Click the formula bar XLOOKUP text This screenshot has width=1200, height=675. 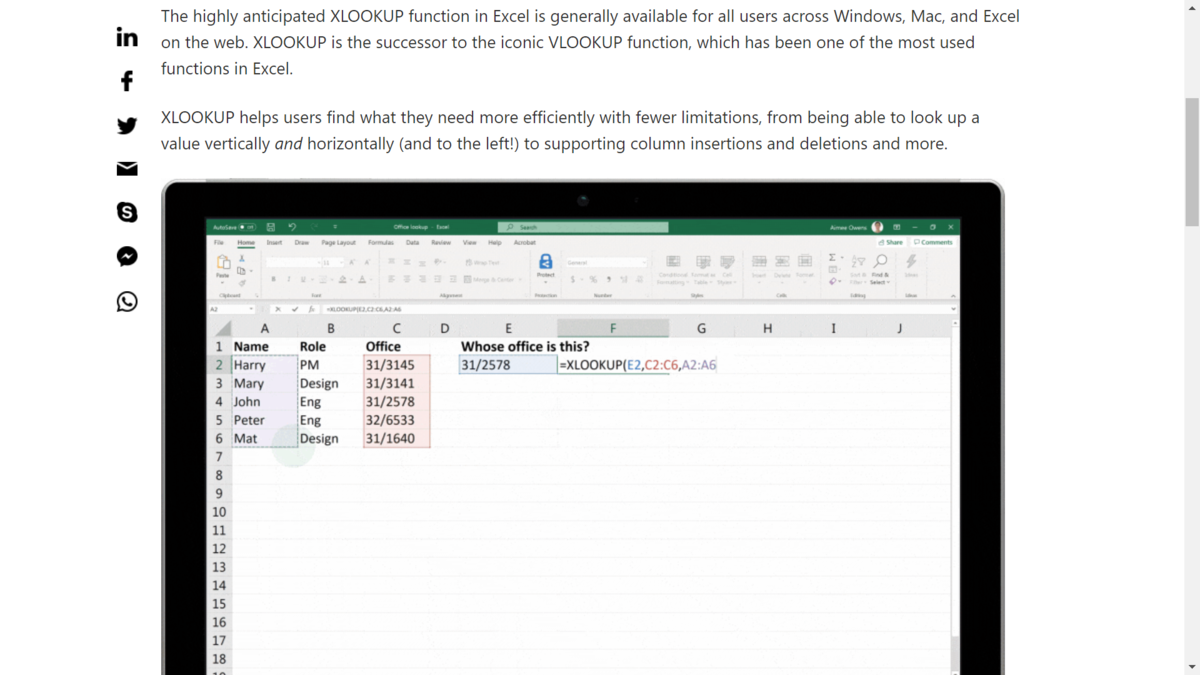tap(363, 309)
